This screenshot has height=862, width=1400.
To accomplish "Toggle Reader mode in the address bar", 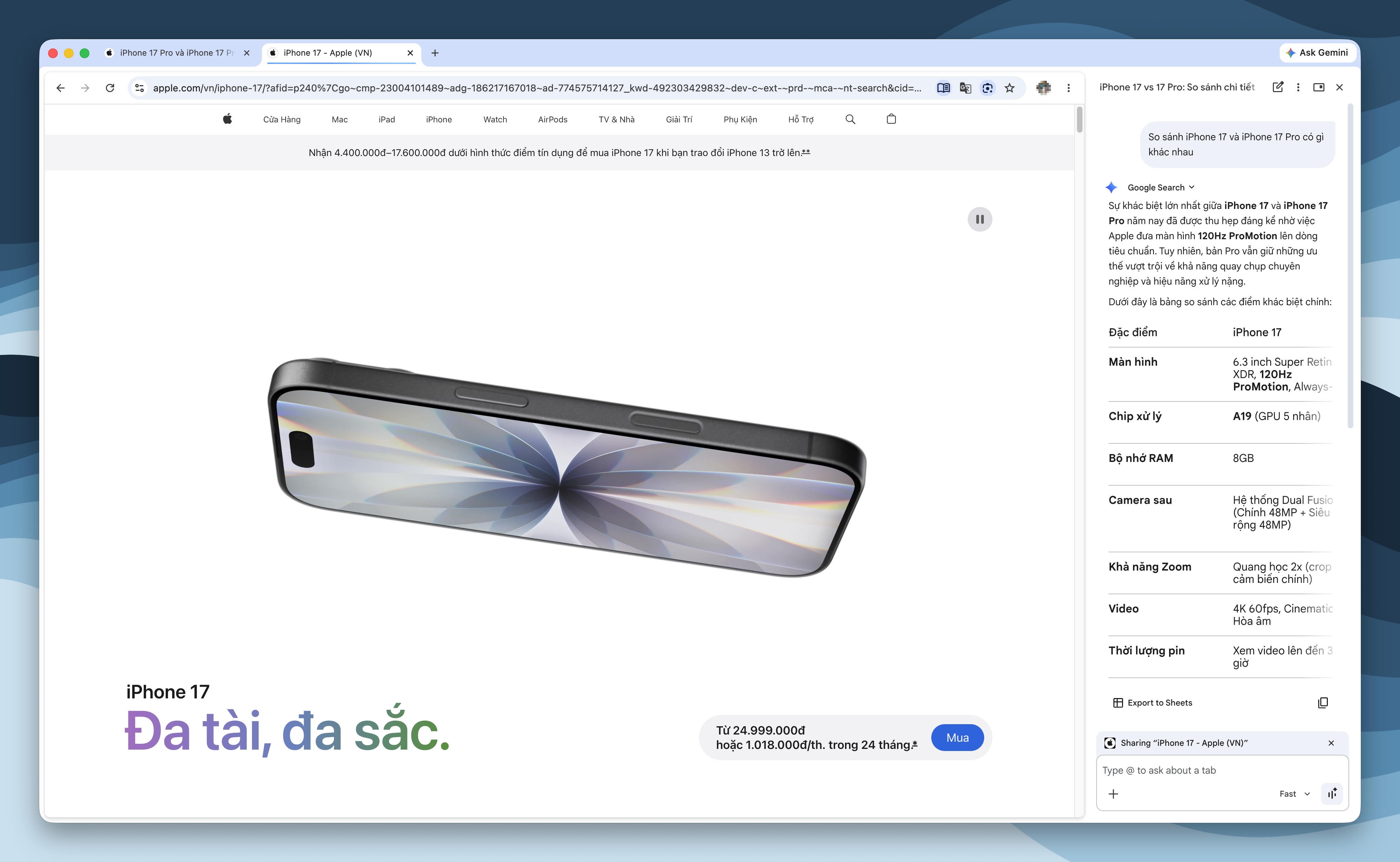I will tap(943, 88).
